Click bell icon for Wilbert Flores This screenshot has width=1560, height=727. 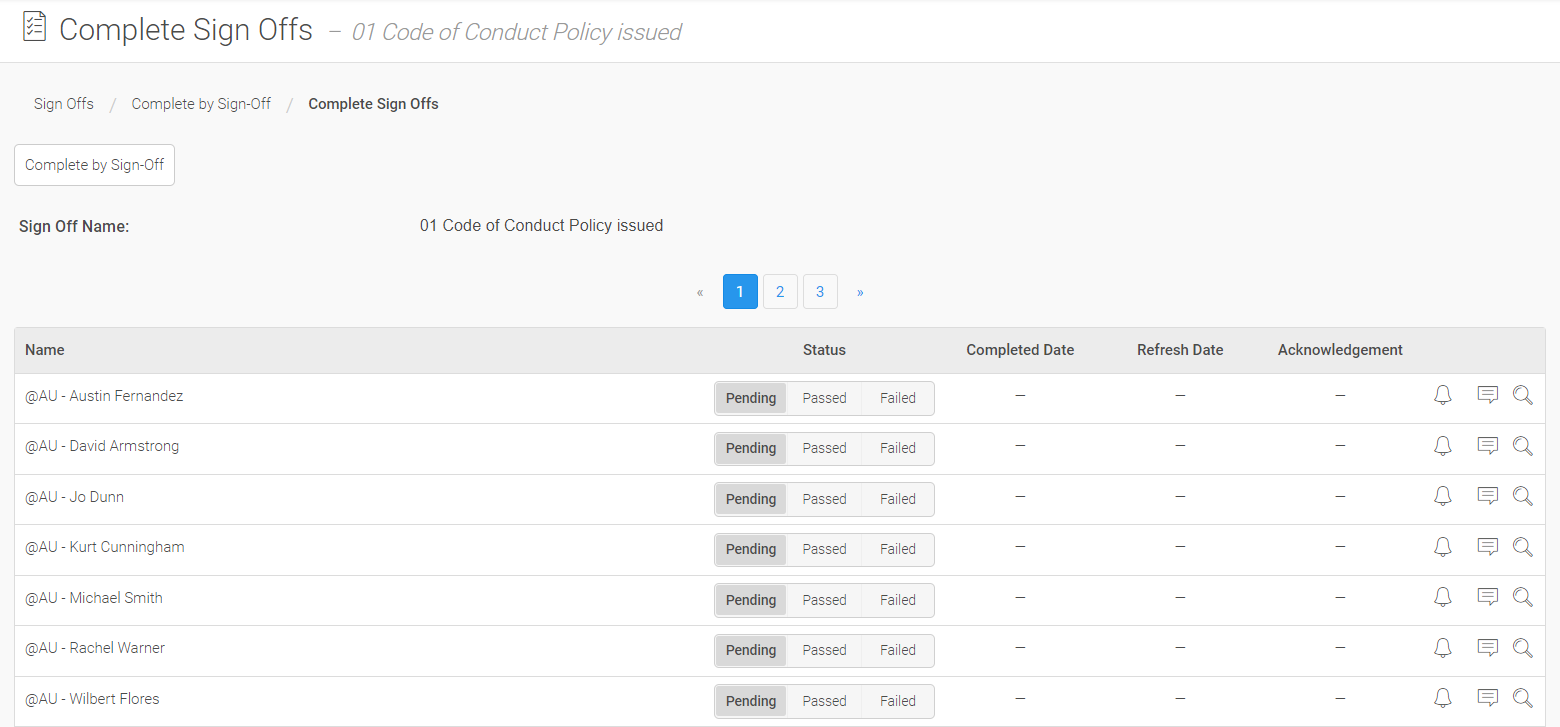click(x=1442, y=698)
